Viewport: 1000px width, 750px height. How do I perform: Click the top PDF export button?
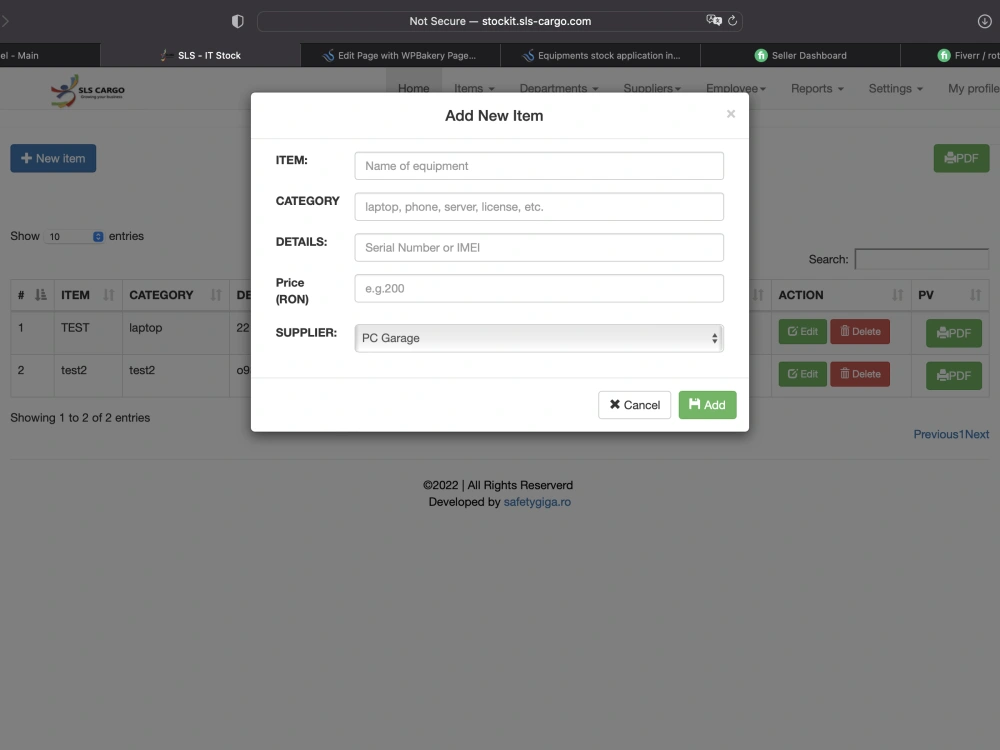[961, 158]
